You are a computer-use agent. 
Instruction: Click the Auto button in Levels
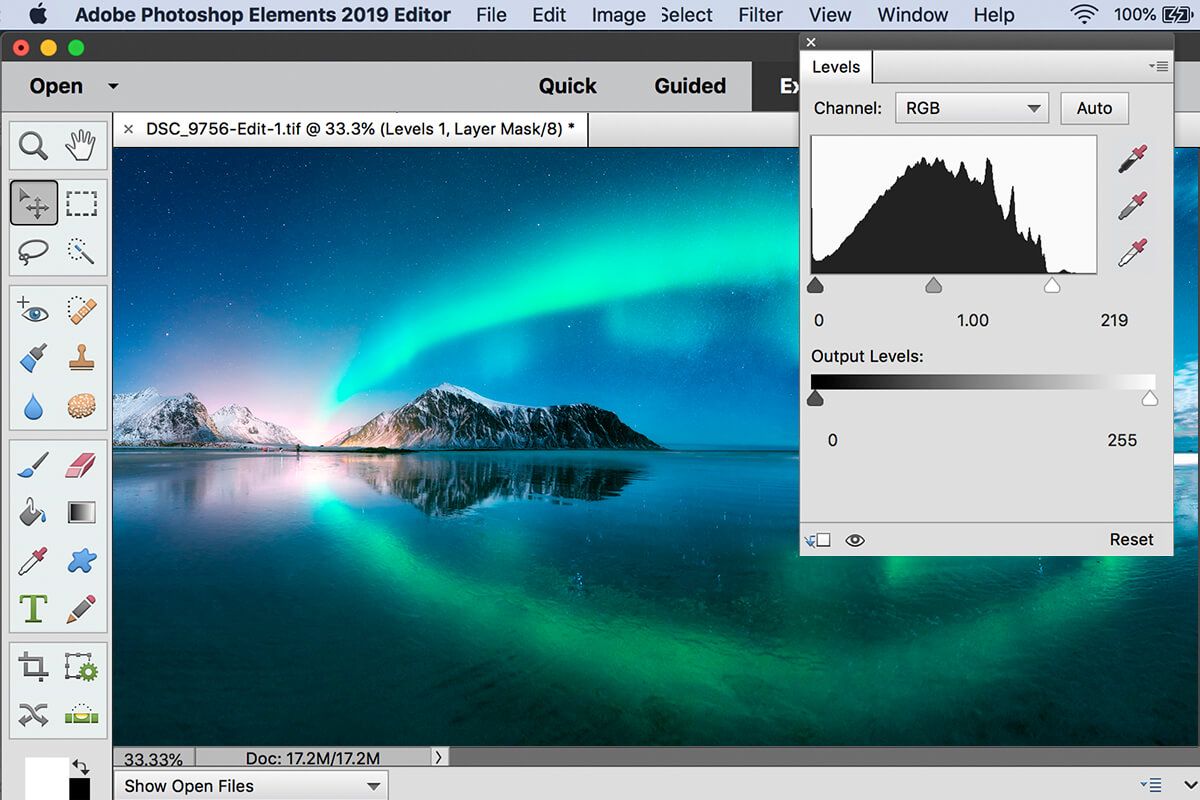(1094, 108)
